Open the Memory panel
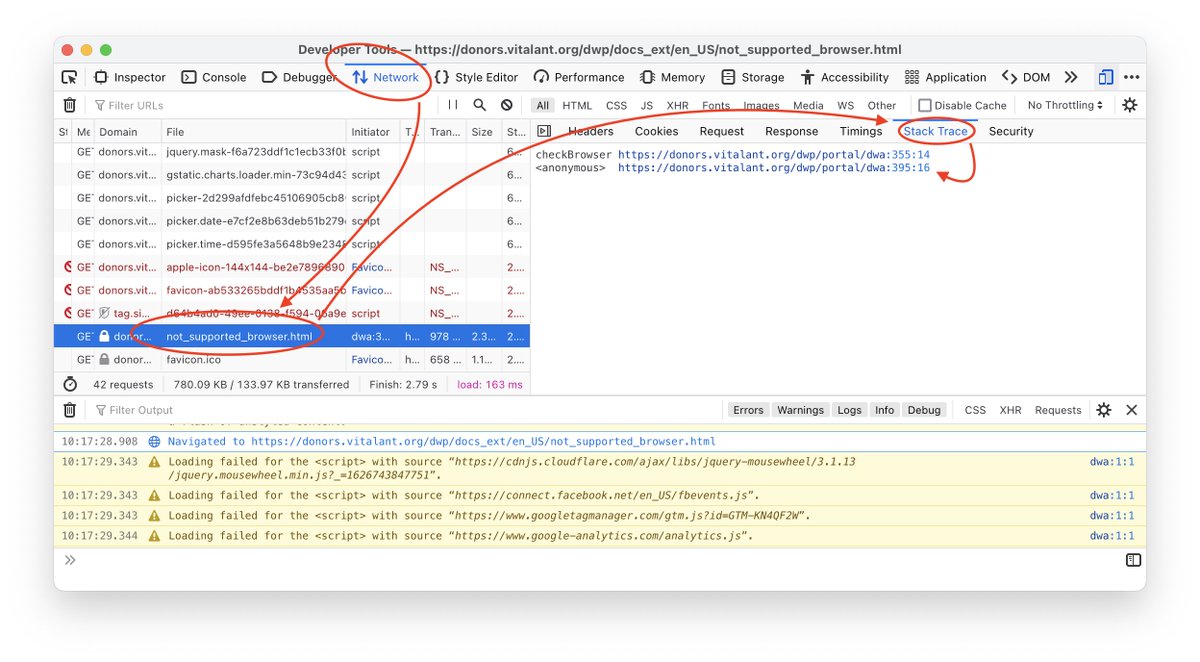Viewport: 1200px width, 662px height. coord(672,77)
